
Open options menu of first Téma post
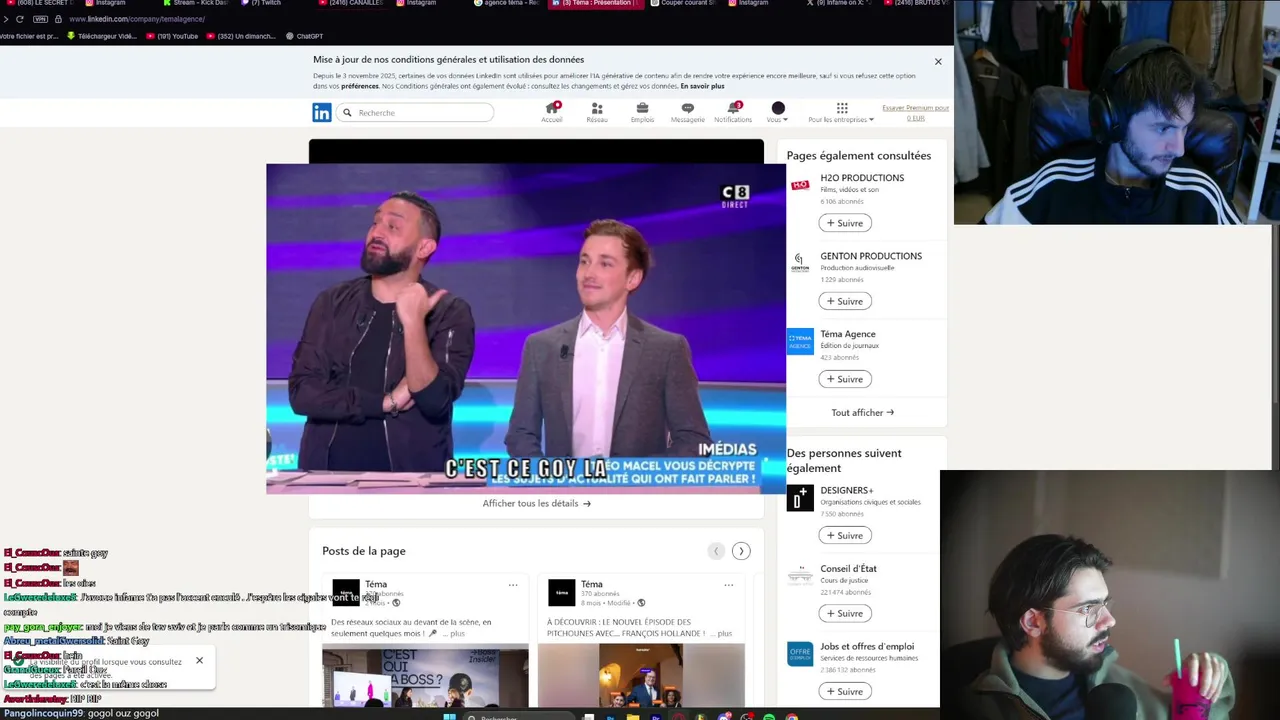coord(513,585)
